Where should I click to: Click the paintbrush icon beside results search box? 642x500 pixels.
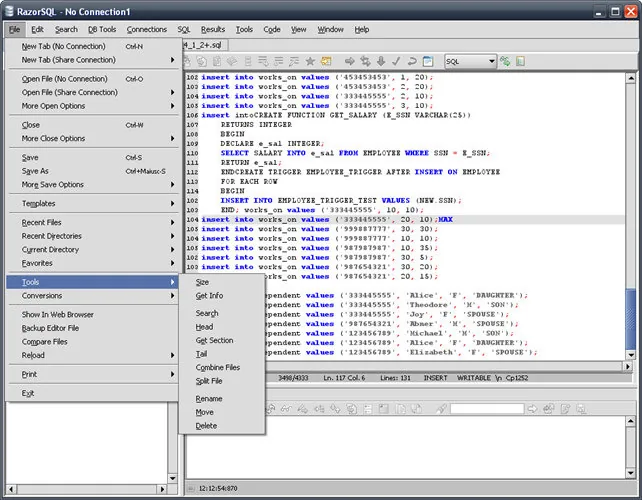[441, 408]
